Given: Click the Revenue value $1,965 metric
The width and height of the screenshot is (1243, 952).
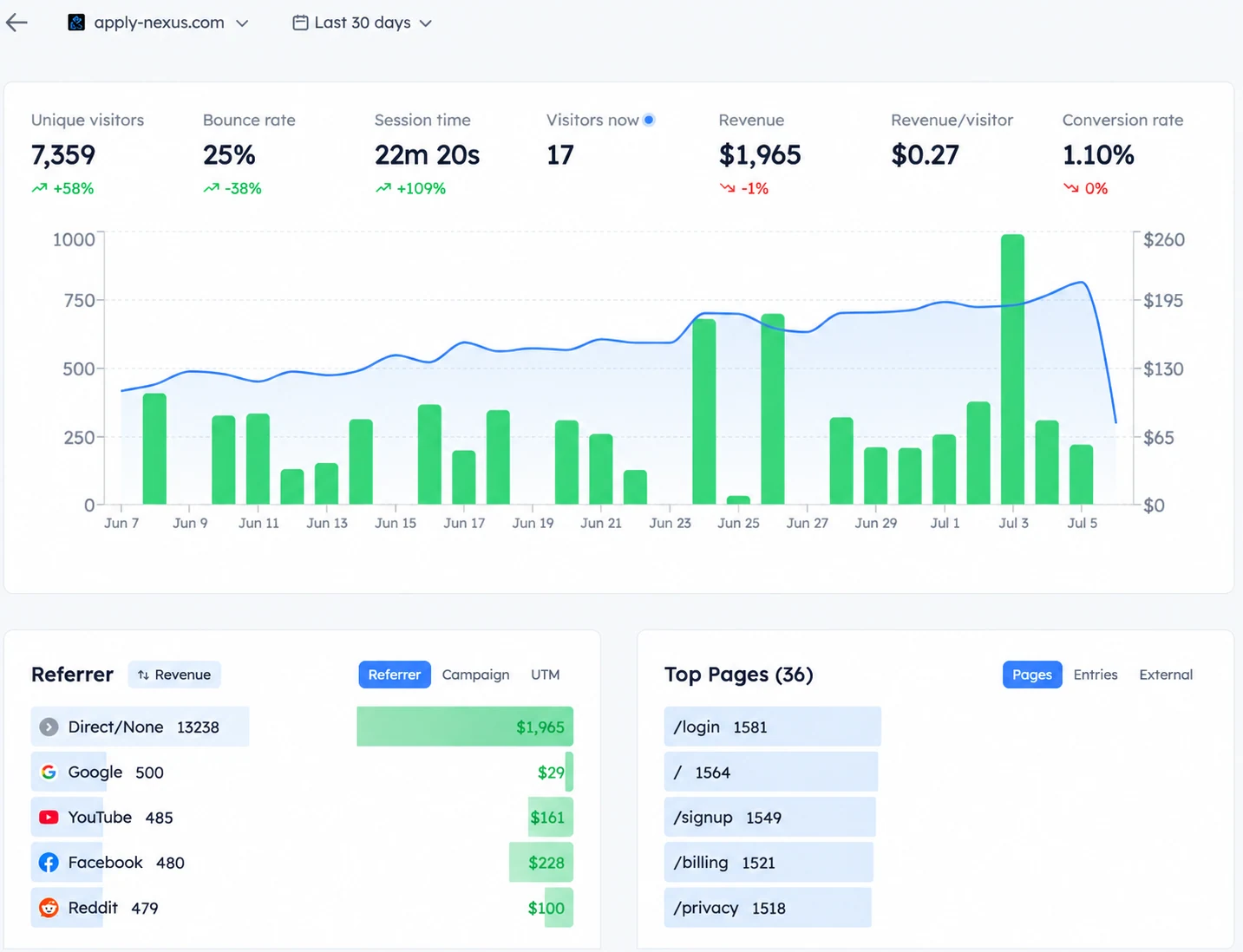Looking at the screenshot, I should 760,155.
